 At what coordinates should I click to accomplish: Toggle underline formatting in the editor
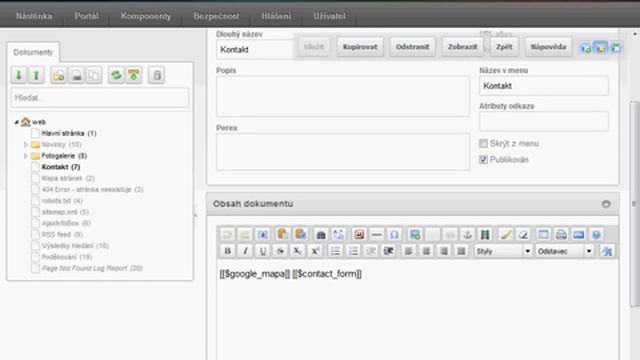[262, 251]
